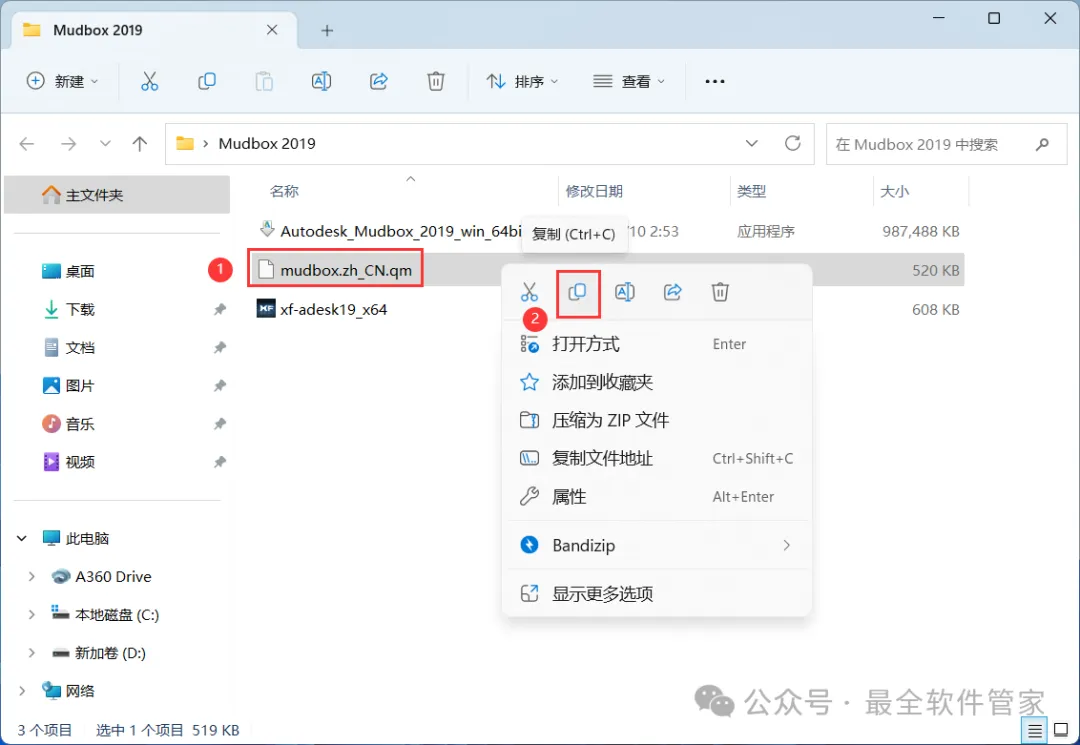
Task: Choose 属性 from the context menu
Action: pos(658,496)
